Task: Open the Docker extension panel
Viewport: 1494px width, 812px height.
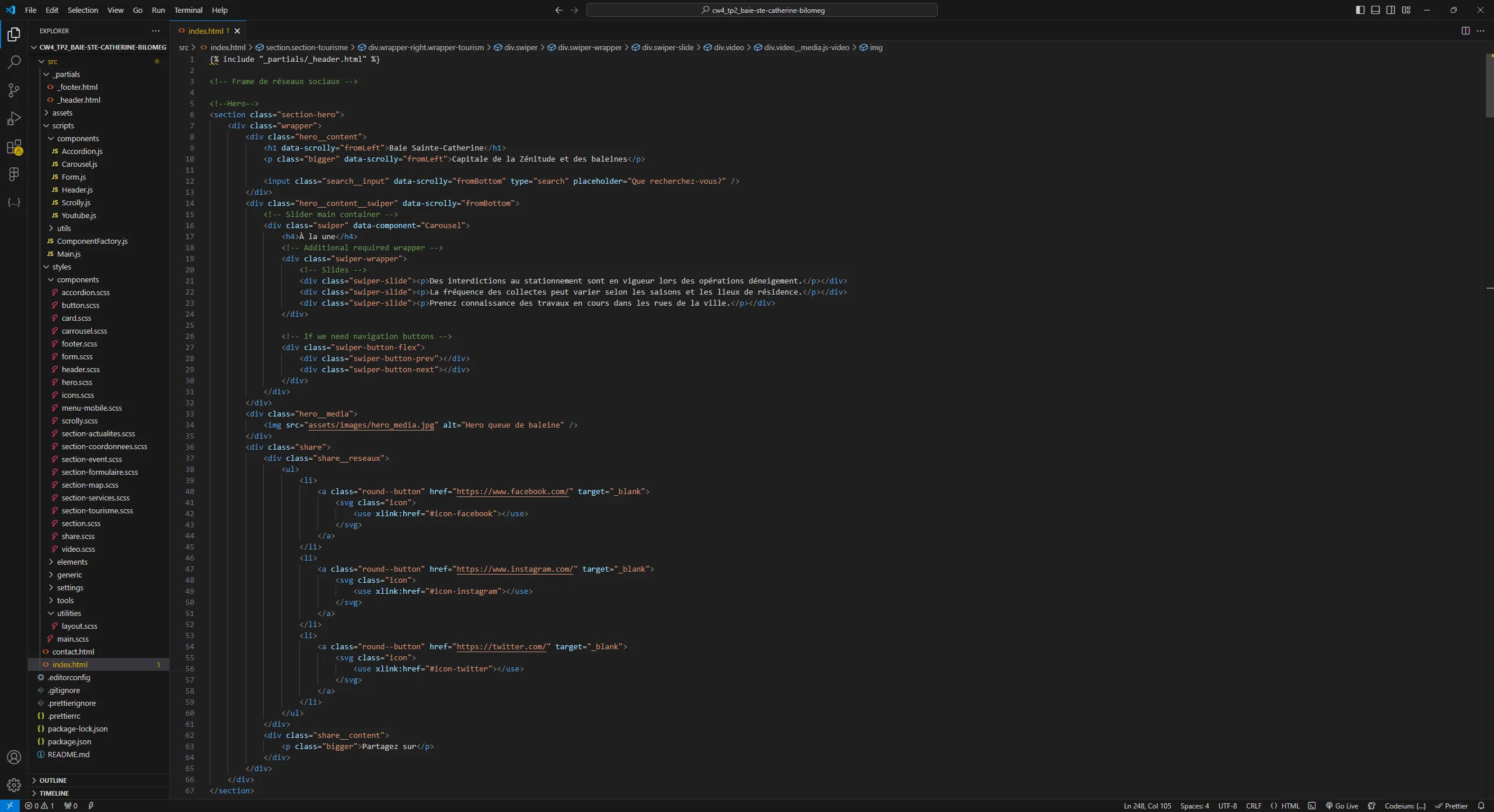Action: tap(14, 174)
